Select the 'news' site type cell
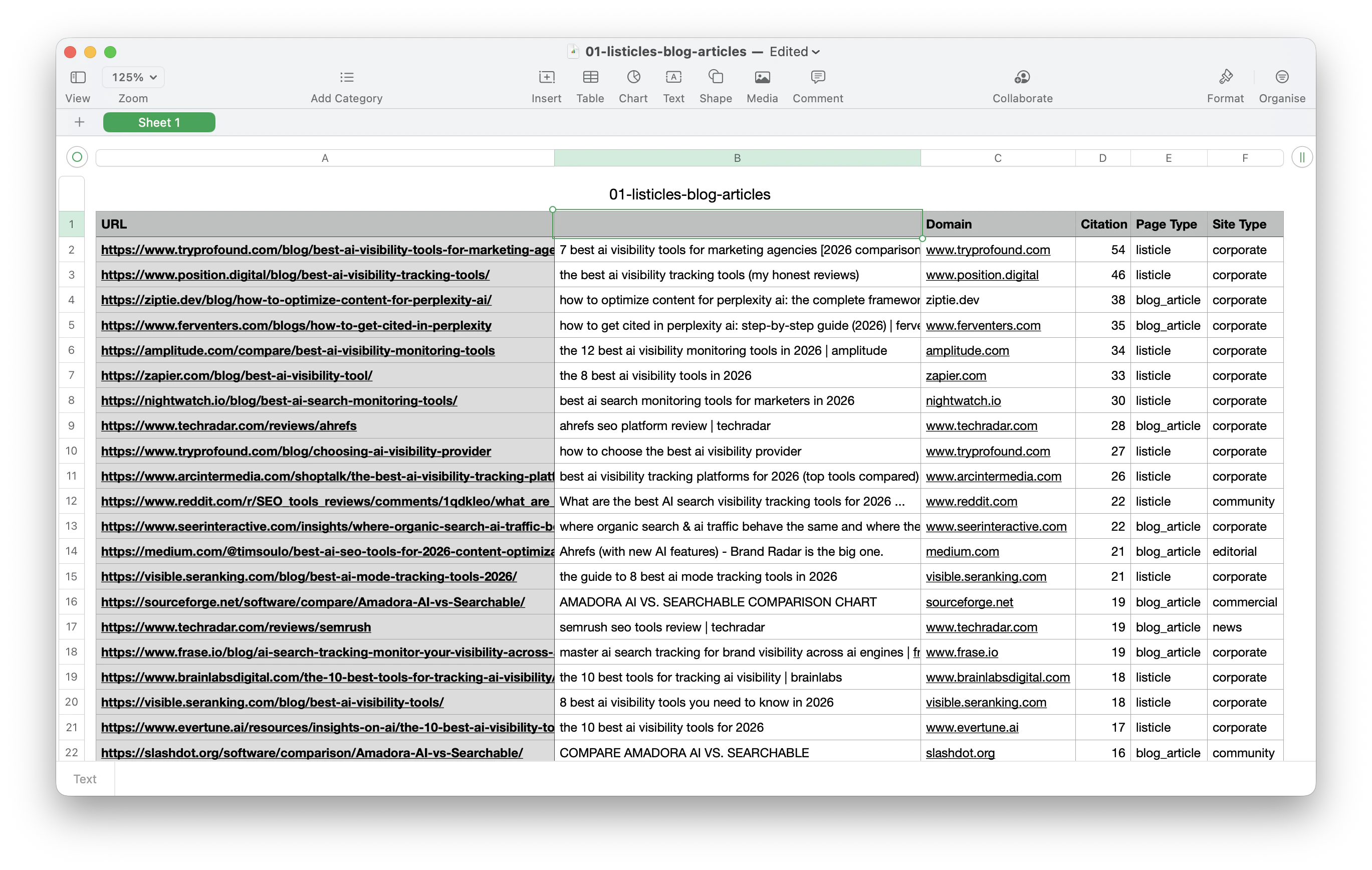The height and width of the screenshot is (870, 1372). [1245, 627]
